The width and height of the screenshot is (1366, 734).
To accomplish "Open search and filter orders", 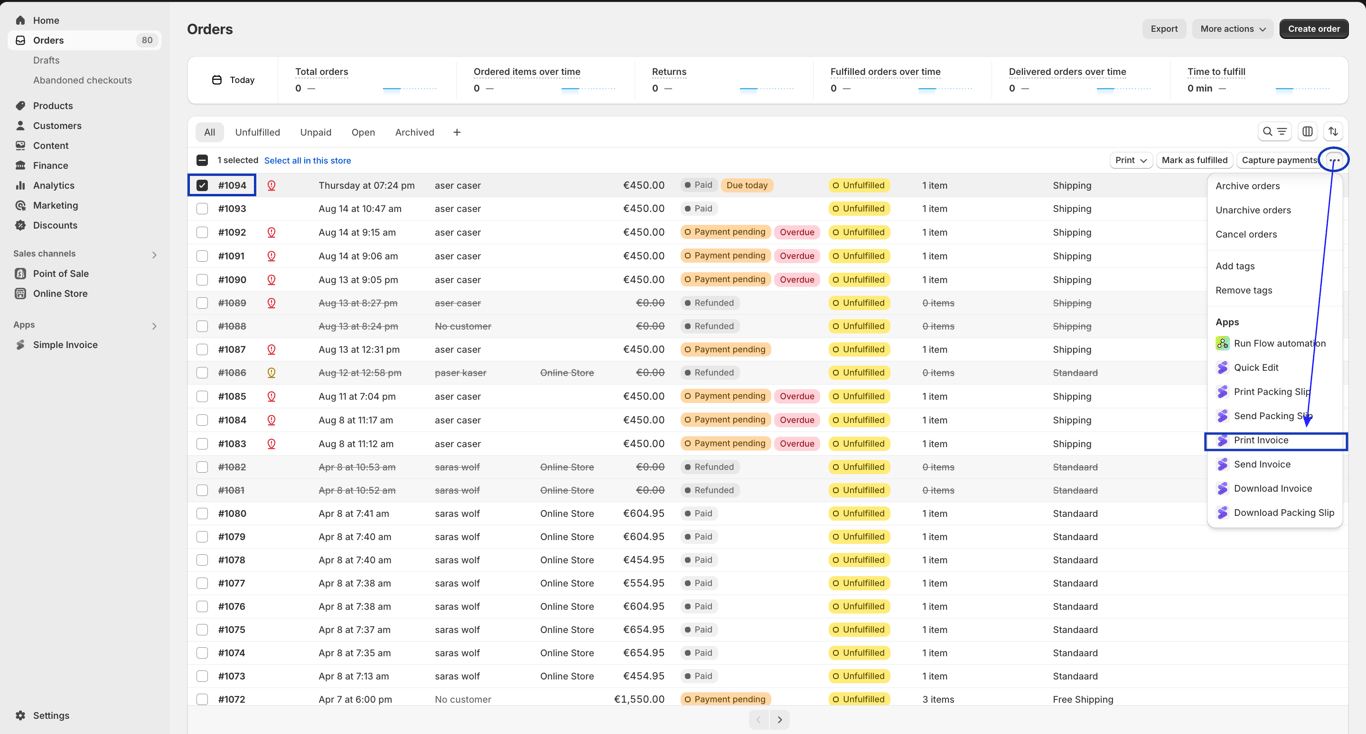I will [x=1274, y=132].
